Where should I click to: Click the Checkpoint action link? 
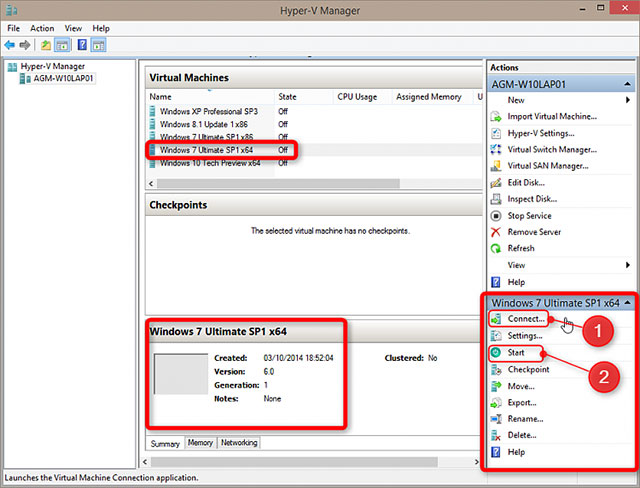click(x=529, y=370)
